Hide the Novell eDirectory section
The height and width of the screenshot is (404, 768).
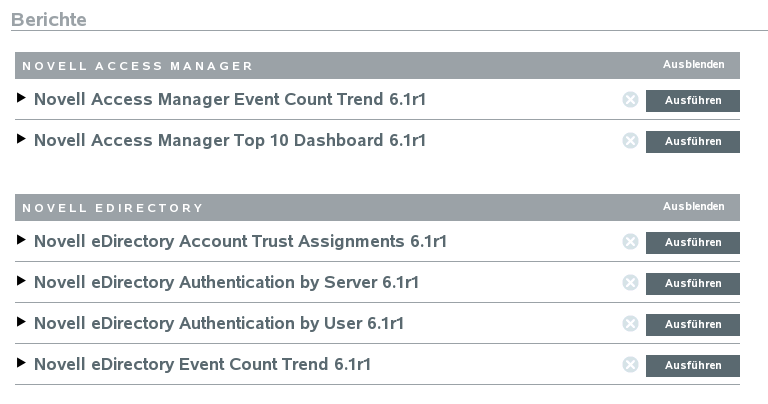coord(693,207)
